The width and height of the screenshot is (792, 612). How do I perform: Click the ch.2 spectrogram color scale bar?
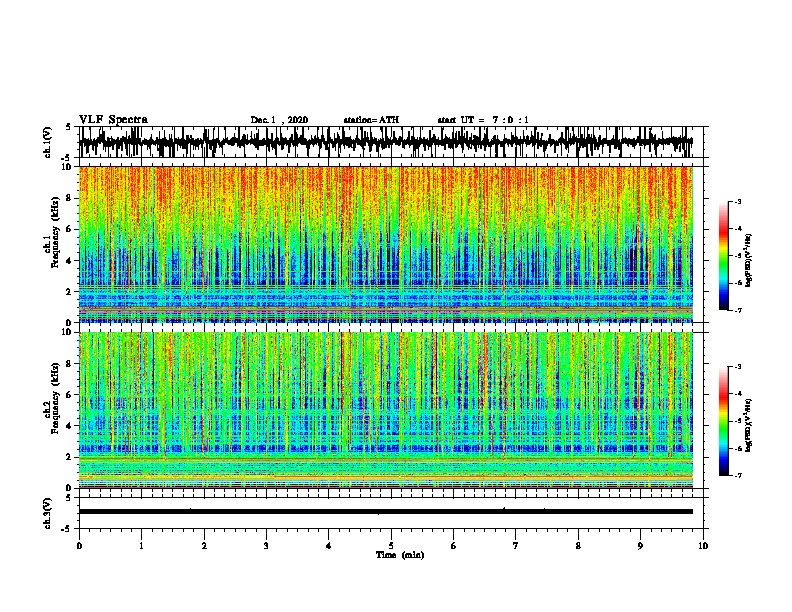[x=723, y=421]
